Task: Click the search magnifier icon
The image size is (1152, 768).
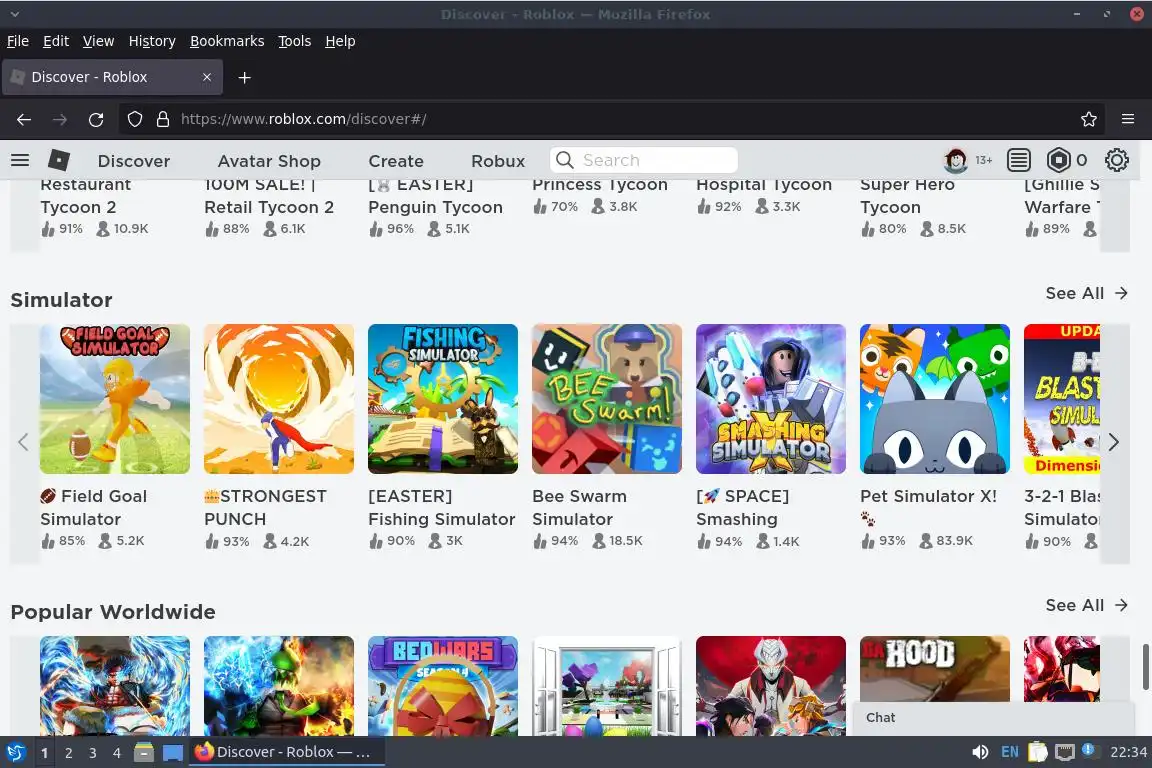Action: pos(564,160)
